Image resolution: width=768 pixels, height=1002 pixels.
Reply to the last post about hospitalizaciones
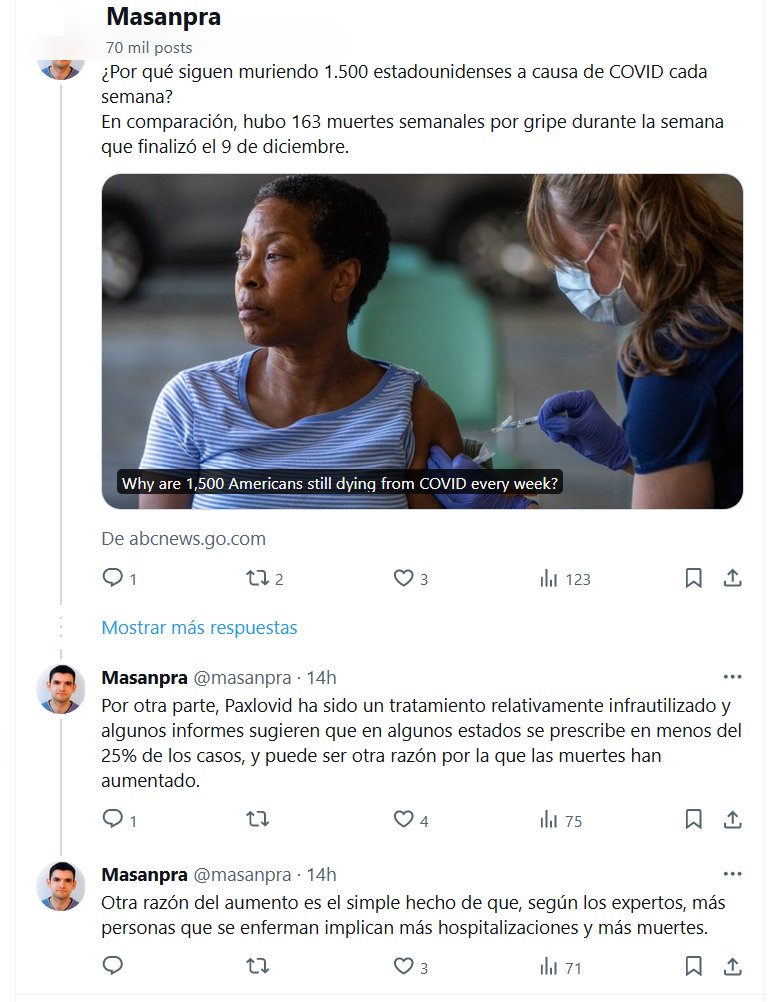click(113, 966)
